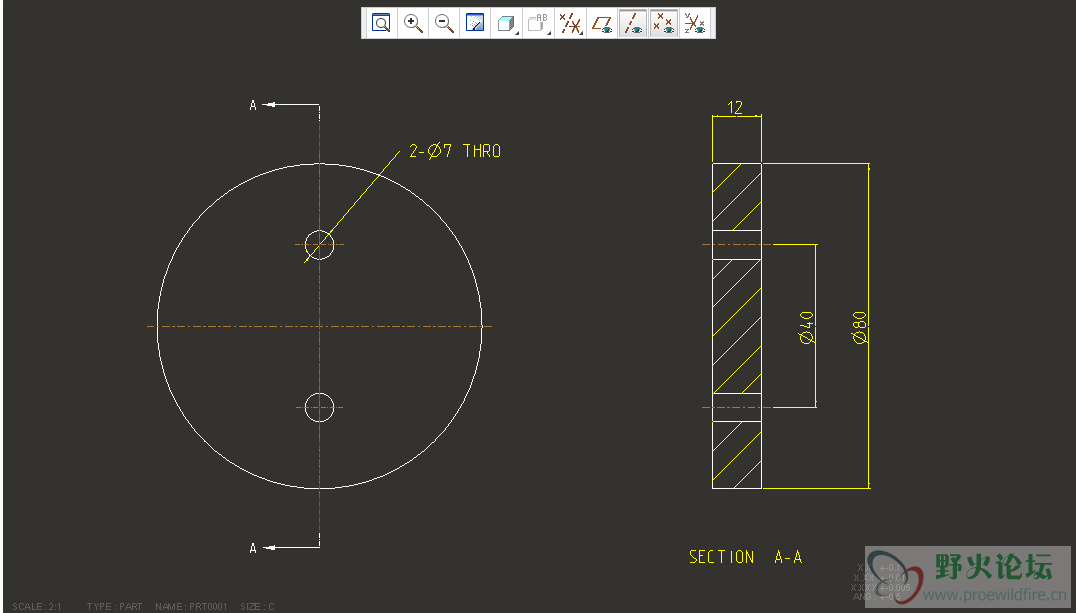Select the upper small hole circle
The image size is (1076, 613).
[x=319, y=244]
